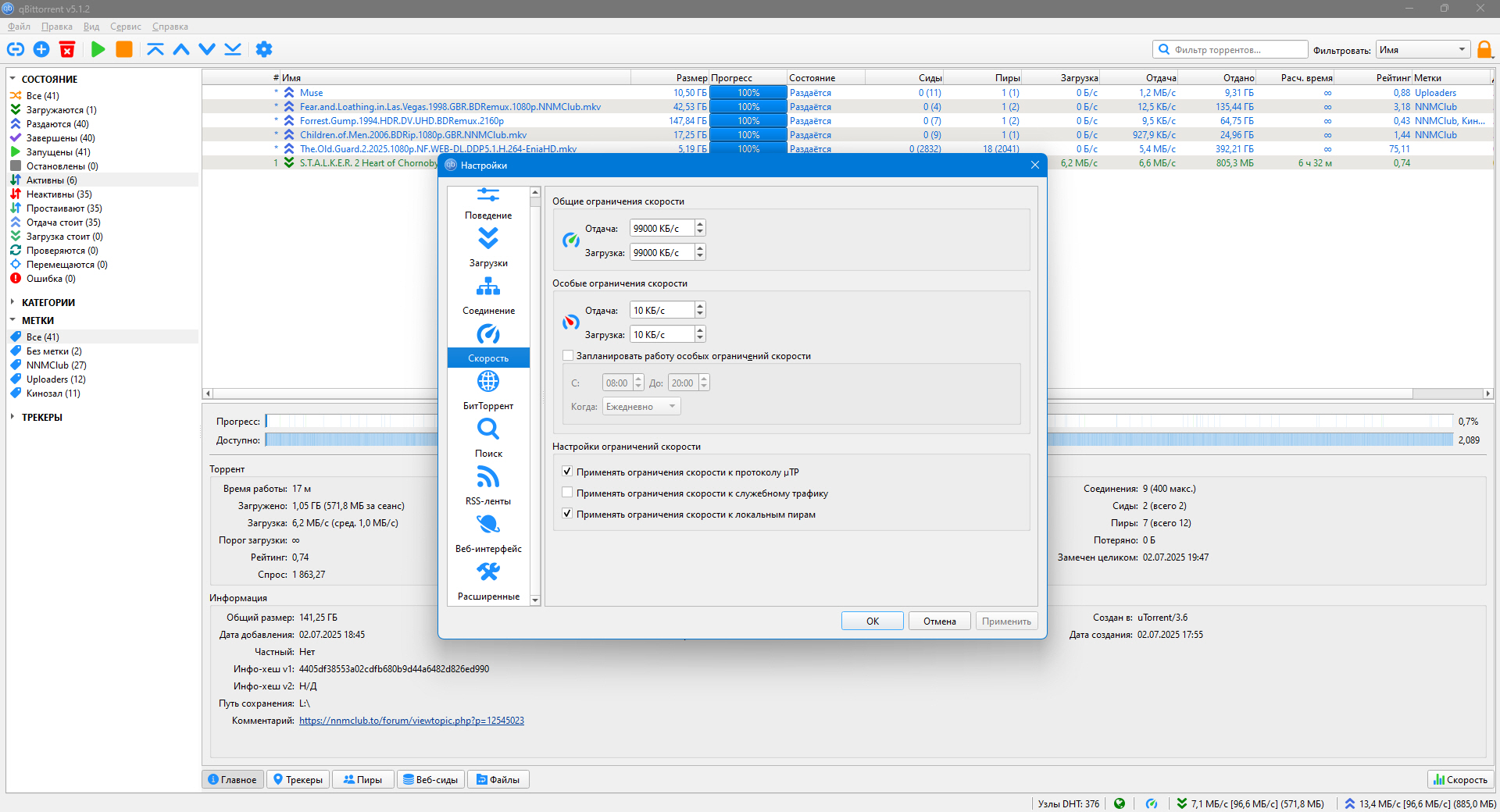The width and height of the screenshot is (1500, 812).
Task: Open Поиск settings section icon
Action: pos(488,429)
